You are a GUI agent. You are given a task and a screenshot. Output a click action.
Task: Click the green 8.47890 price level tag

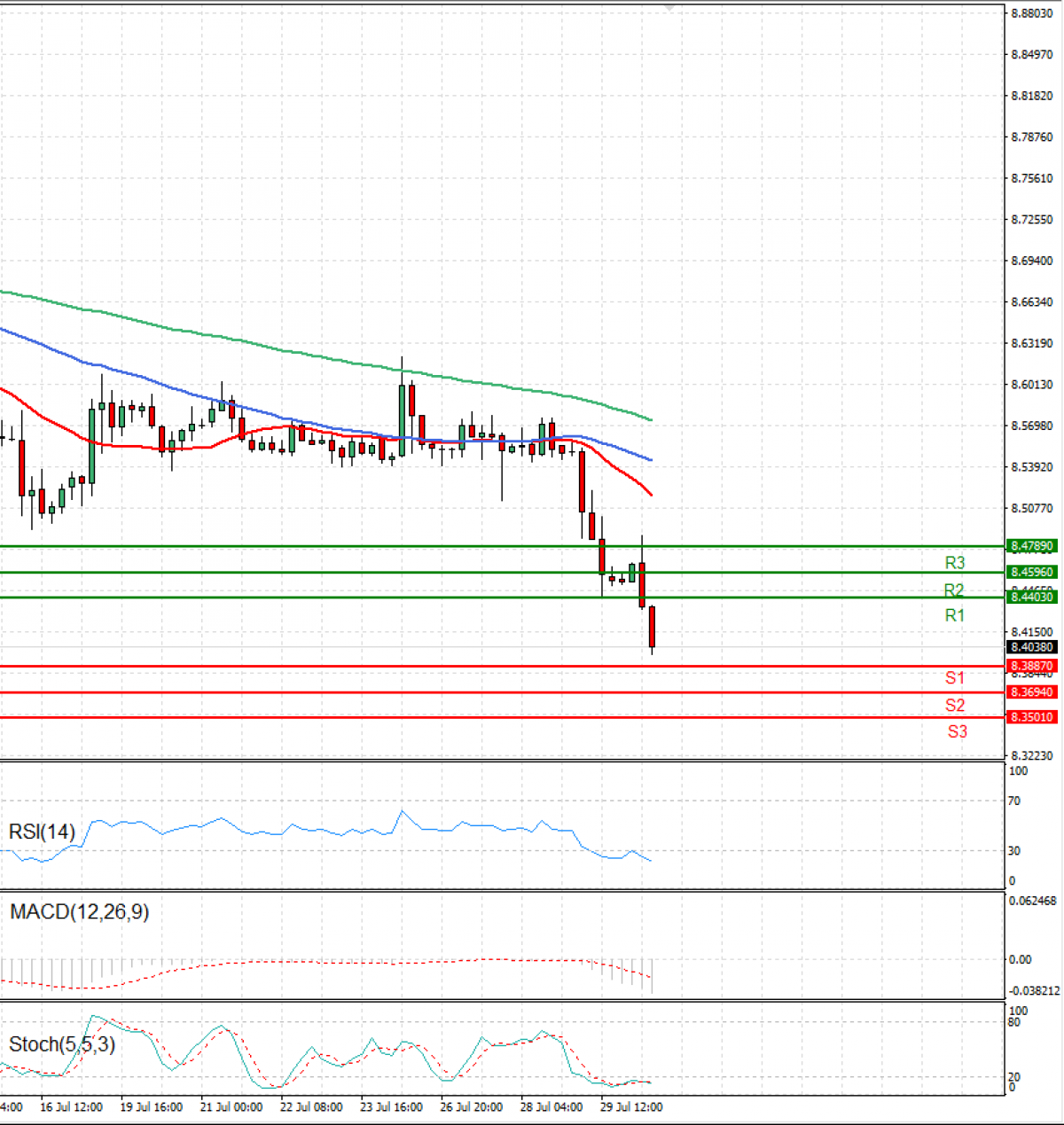[1032, 546]
